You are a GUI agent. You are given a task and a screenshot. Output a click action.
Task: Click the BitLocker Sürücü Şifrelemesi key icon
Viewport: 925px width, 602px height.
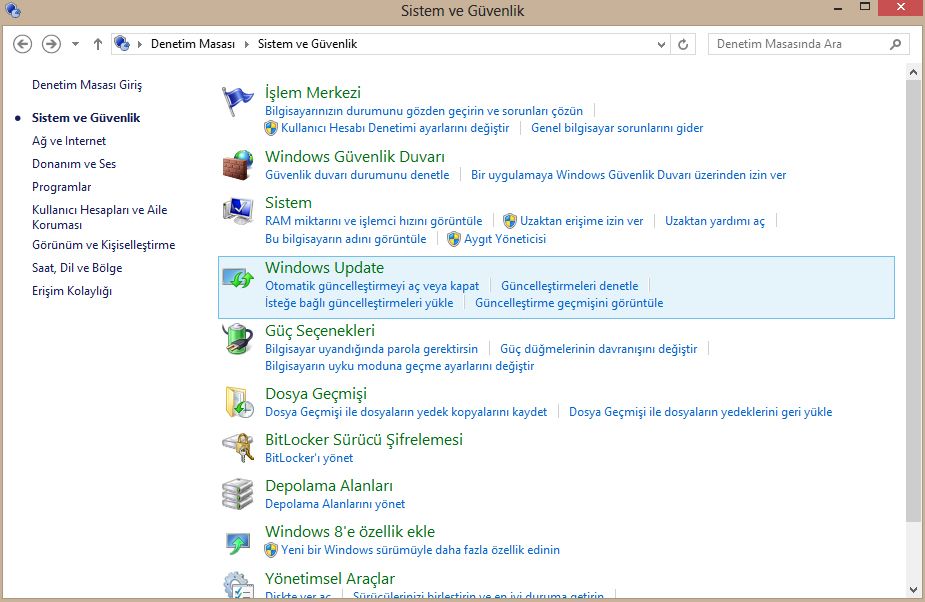tap(238, 448)
